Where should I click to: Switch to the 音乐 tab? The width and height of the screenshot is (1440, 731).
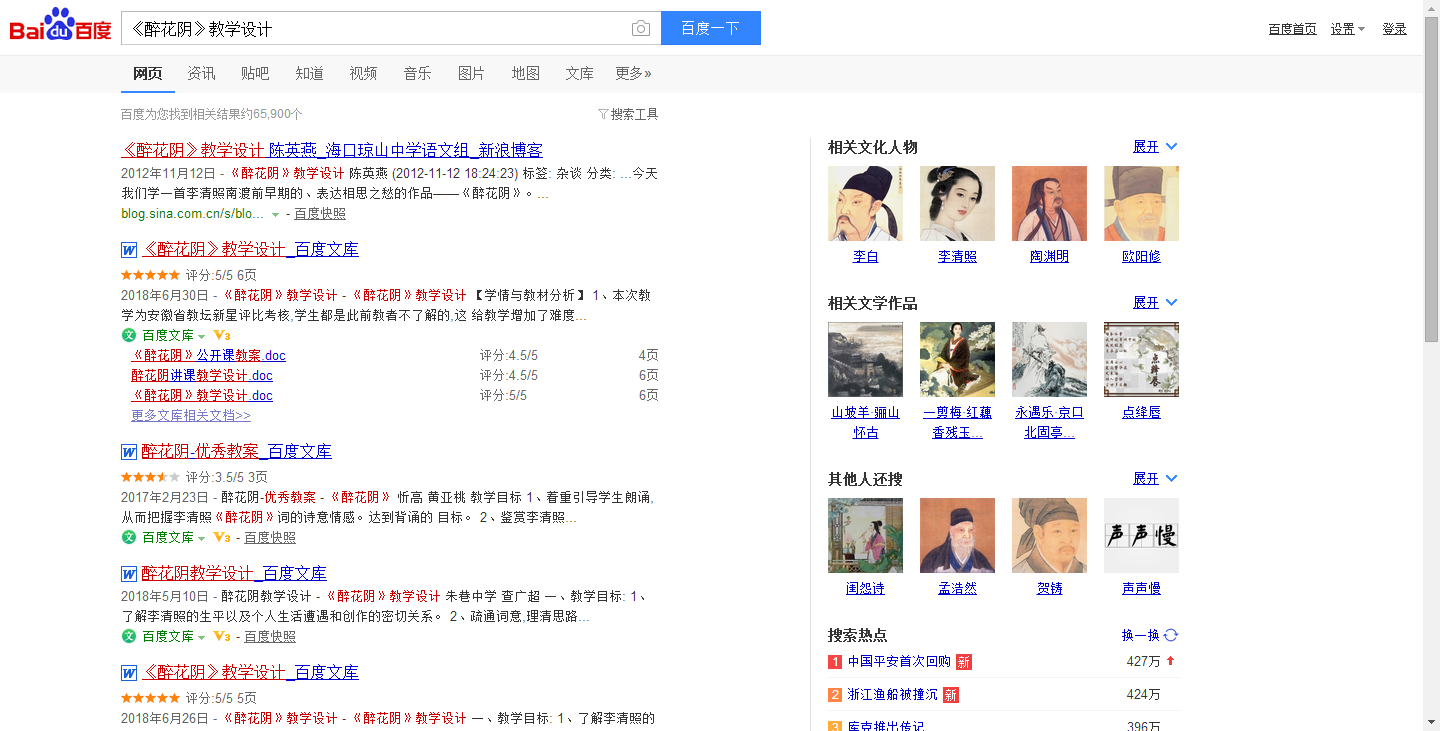coord(417,73)
